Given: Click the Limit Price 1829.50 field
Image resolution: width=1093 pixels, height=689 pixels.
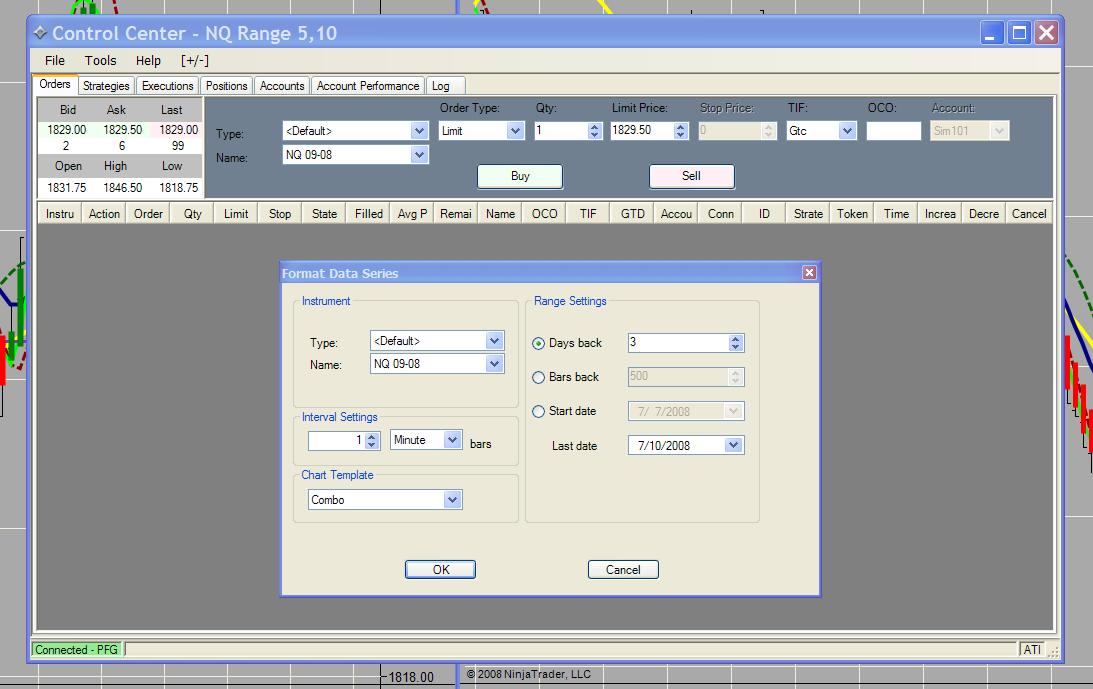Looking at the screenshot, I should (642, 130).
